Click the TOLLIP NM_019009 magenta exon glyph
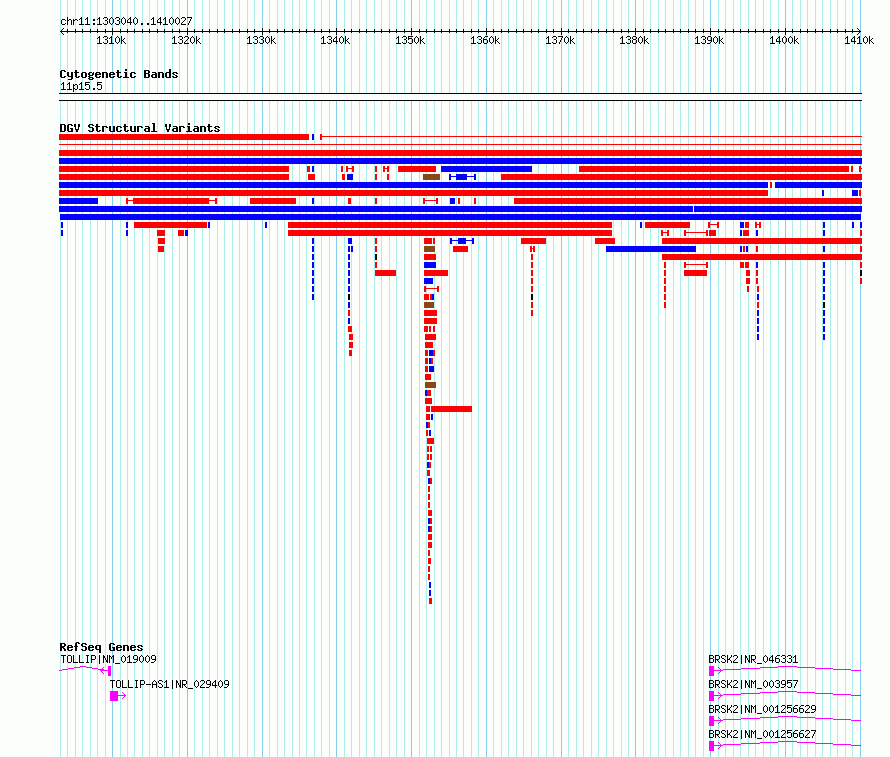890x757 pixels. [x=109, y=671]
